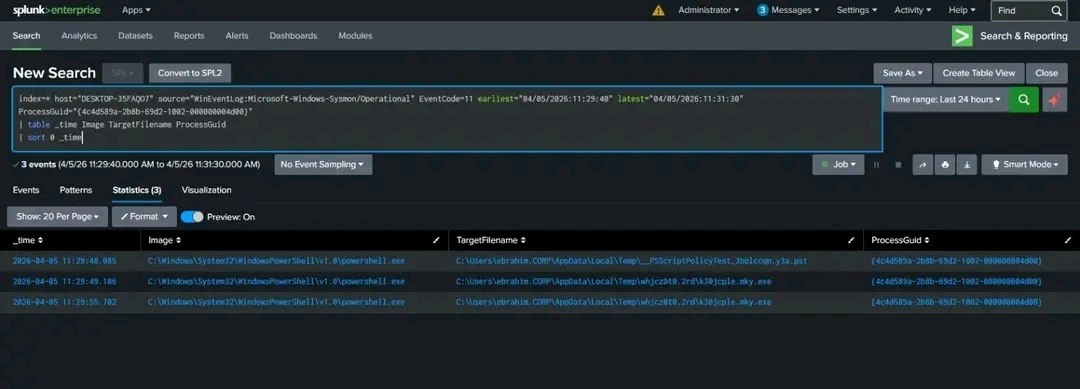Switch to the Dashboards tab
This screenshot has width=1080, height=389.
point(293,36)
